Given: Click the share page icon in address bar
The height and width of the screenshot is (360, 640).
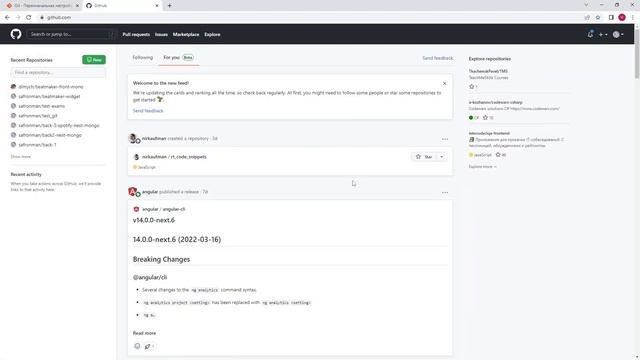Looking at the screenshot, I should coord(587,18).
